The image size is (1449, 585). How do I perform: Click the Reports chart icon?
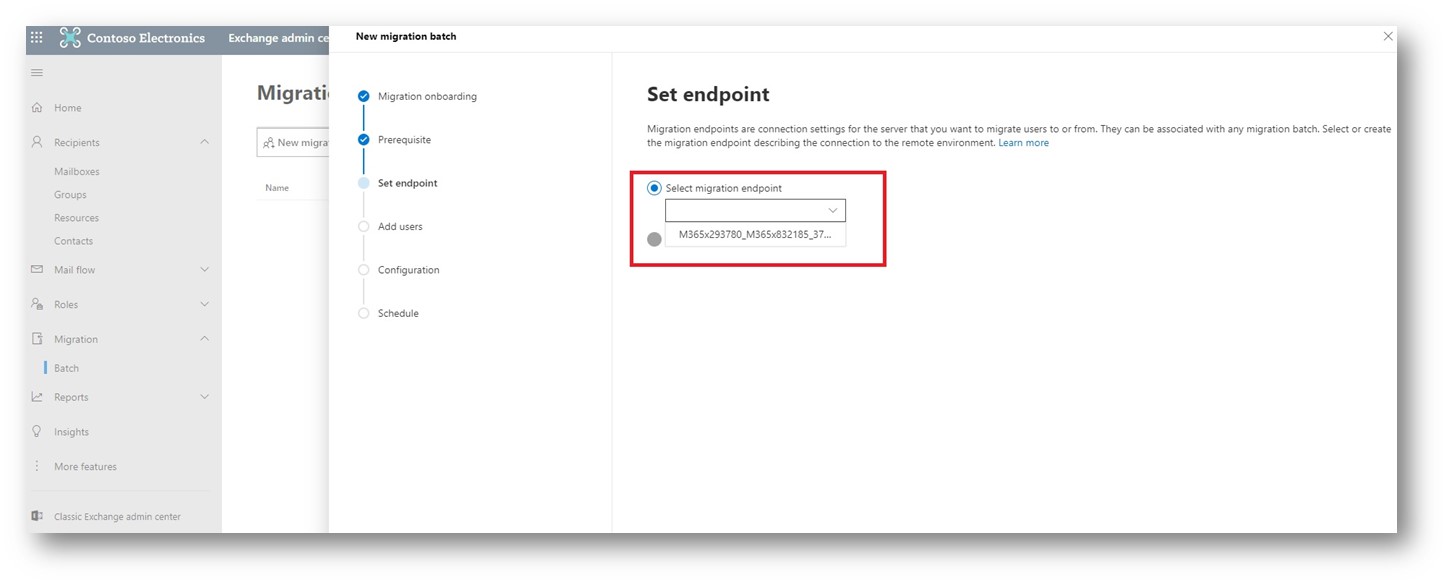[x=37, y=397]
